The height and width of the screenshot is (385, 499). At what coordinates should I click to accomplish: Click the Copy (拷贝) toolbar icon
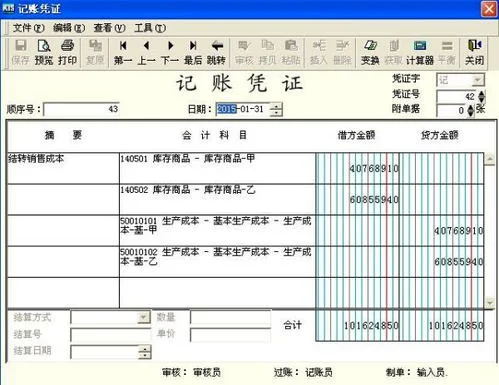(x=267, y=53)
